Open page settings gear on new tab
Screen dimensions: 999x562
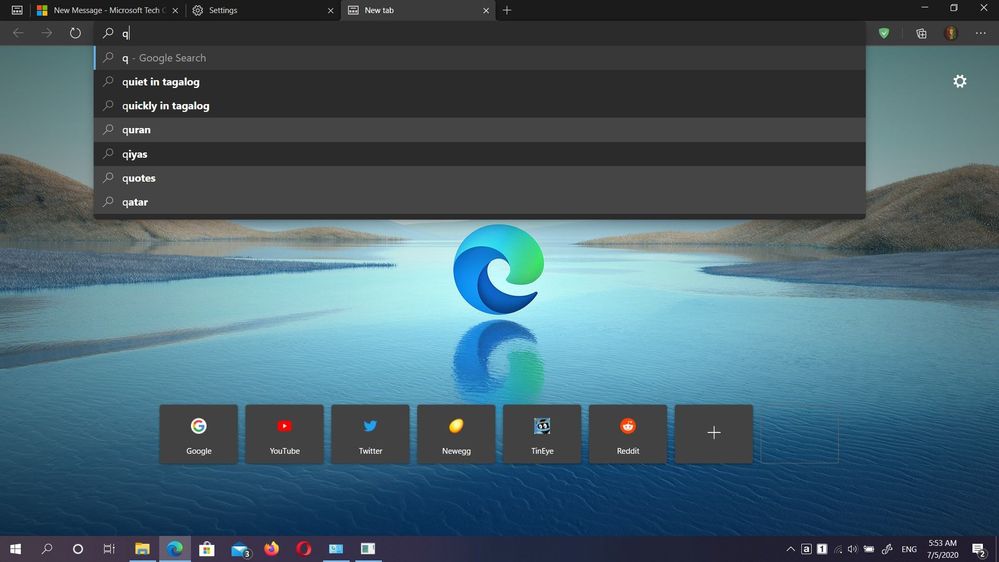click(959, 81)
